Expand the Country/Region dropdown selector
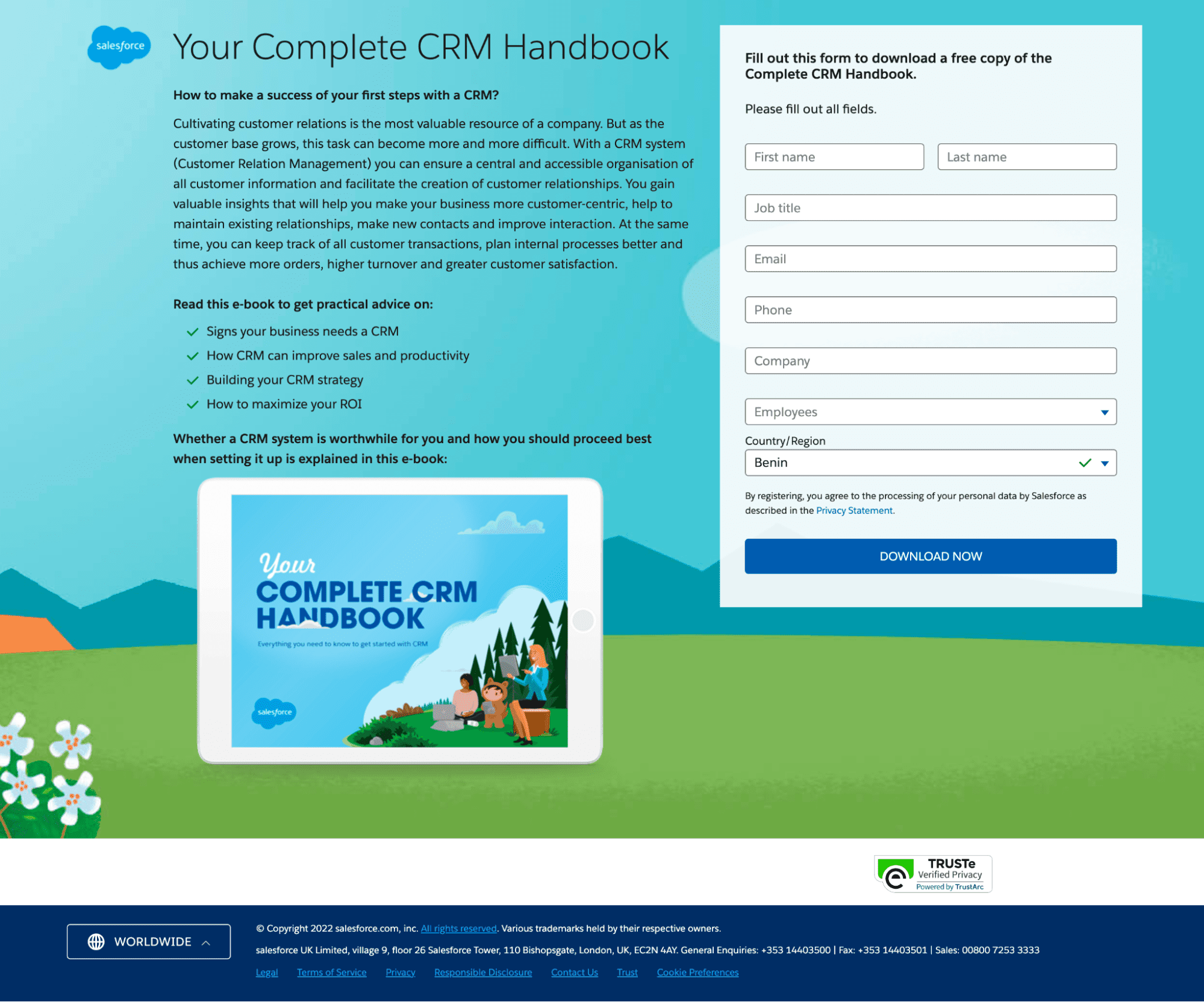Screen dimensions: 1204x1002 1103,463
